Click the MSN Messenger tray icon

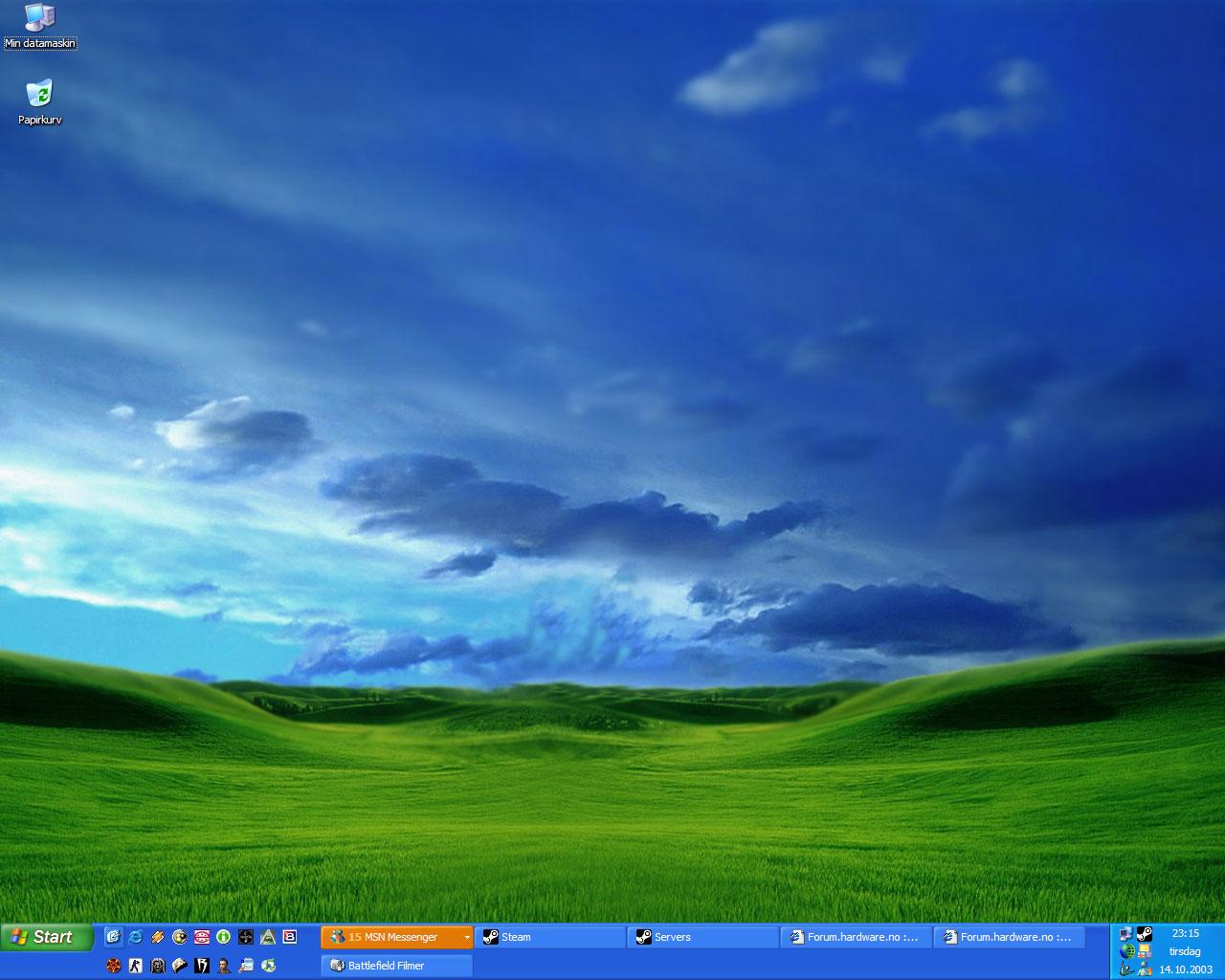[1145, 969]
